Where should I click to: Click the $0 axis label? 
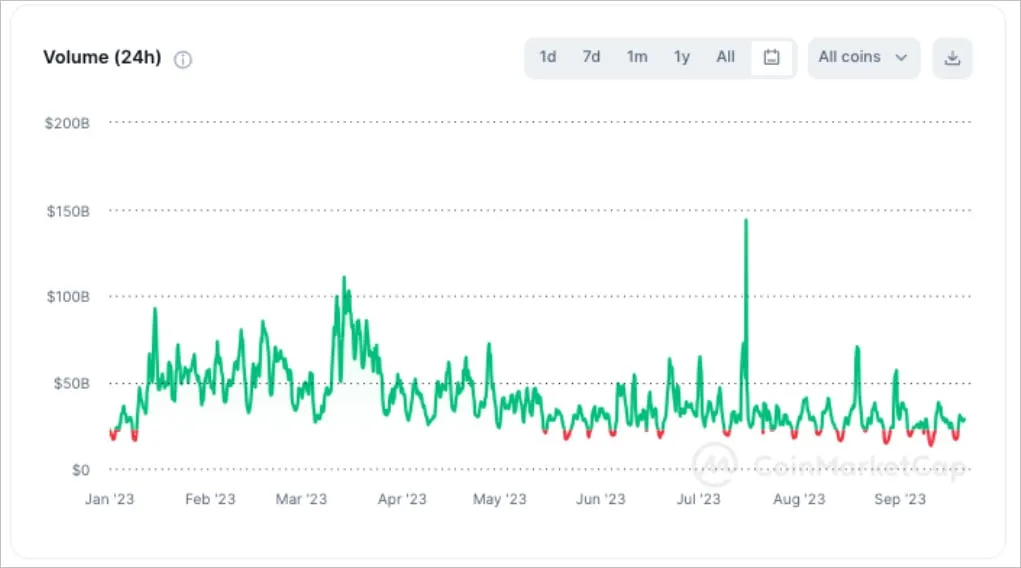81,470
